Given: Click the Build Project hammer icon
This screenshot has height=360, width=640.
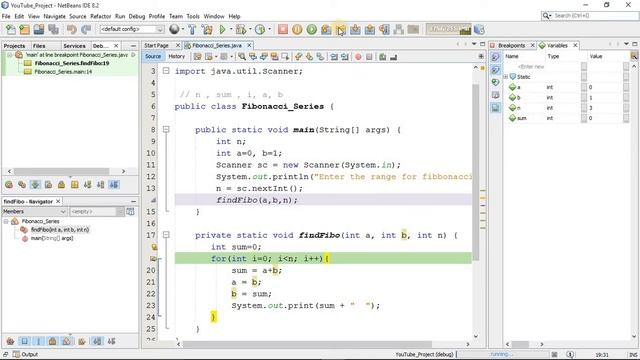Looking at the screenshot, I should click(192, 29).
